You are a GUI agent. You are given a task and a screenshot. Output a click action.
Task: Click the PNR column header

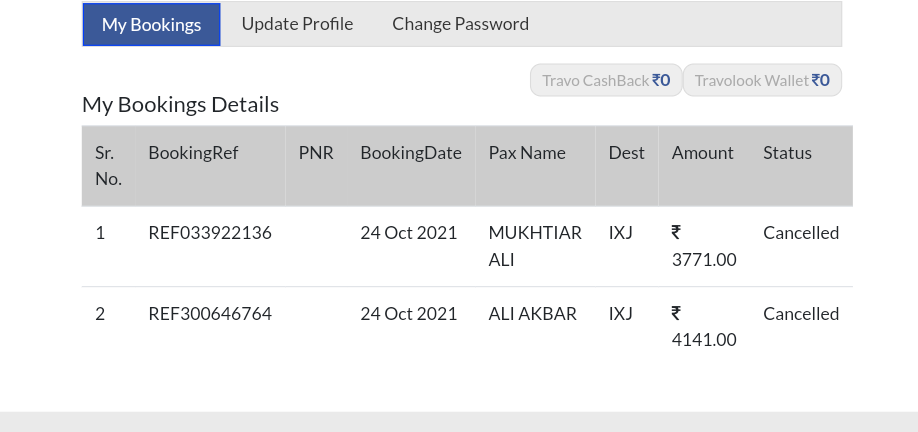(316, 153)
